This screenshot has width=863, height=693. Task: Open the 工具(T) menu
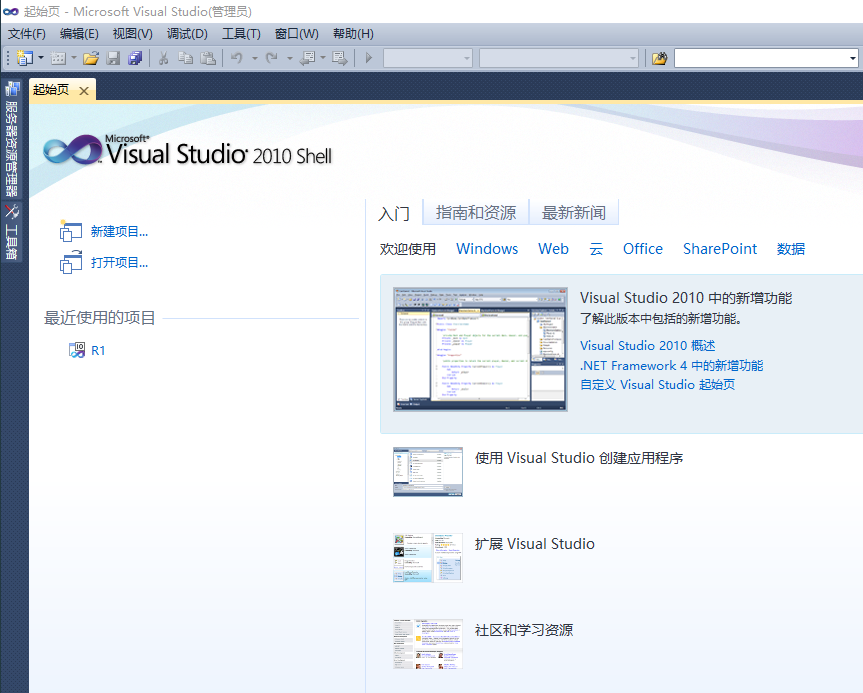click(241, 34)
